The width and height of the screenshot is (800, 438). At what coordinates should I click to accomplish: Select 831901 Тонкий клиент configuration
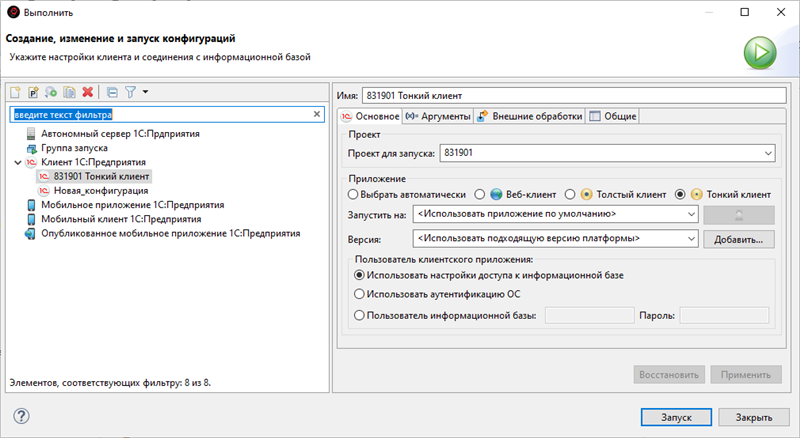101,177
